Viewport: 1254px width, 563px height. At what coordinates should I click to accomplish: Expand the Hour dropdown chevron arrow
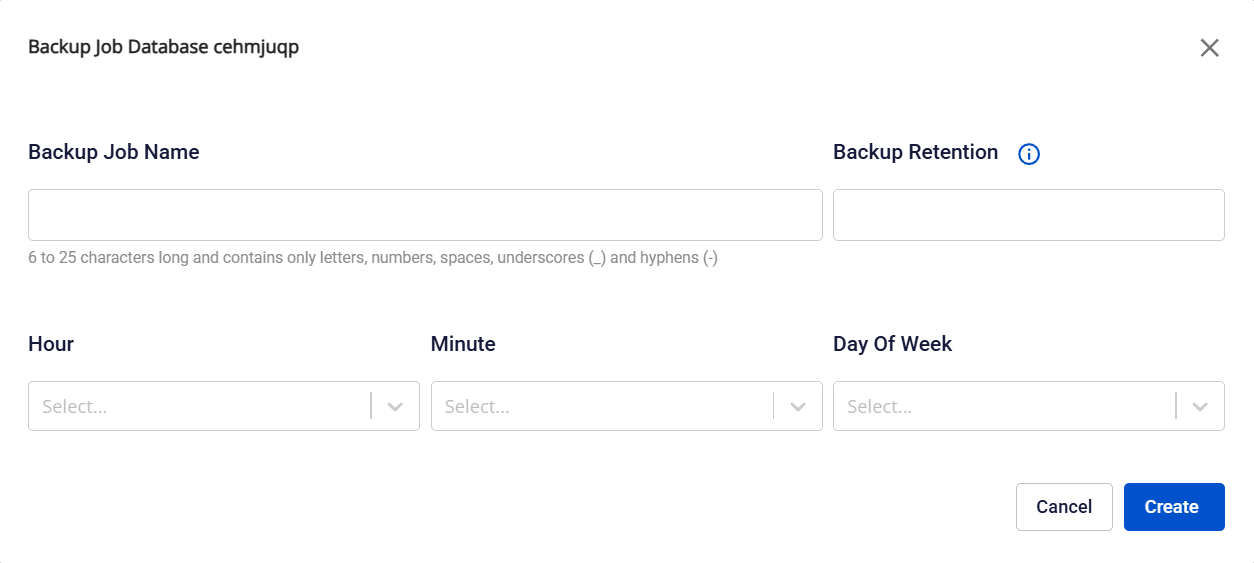pyautogui.click(x=395, y=406)
